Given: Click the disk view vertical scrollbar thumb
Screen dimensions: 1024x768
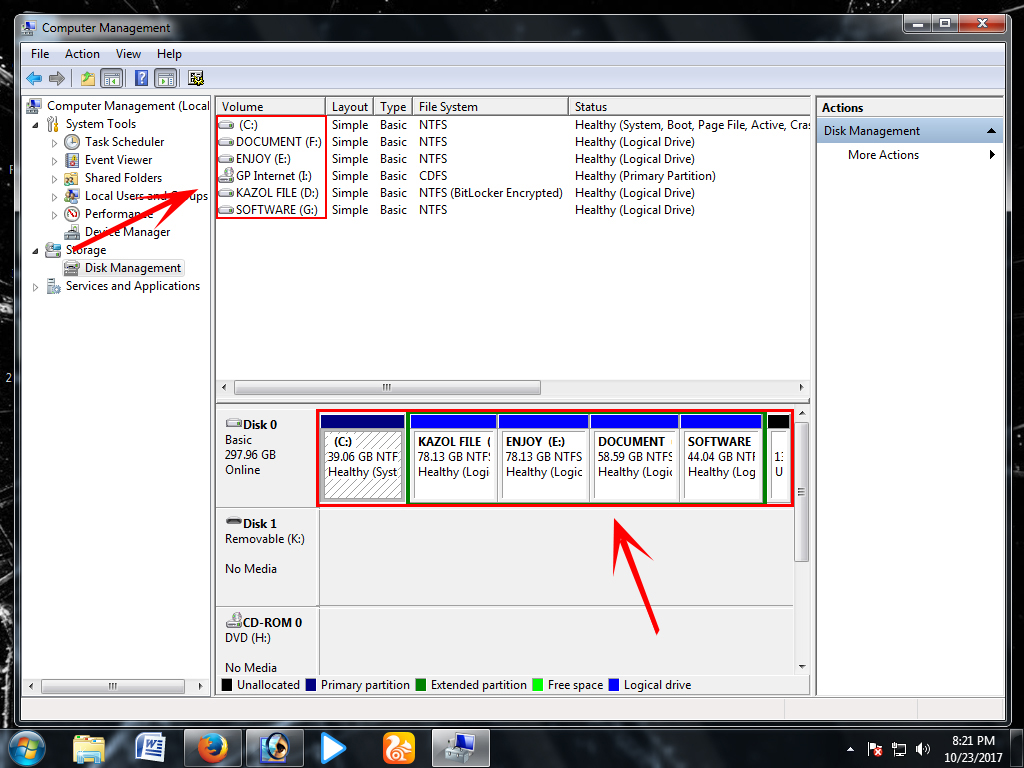Looking at the screenshot, I should pyautogui.click(x=801, y=492).
